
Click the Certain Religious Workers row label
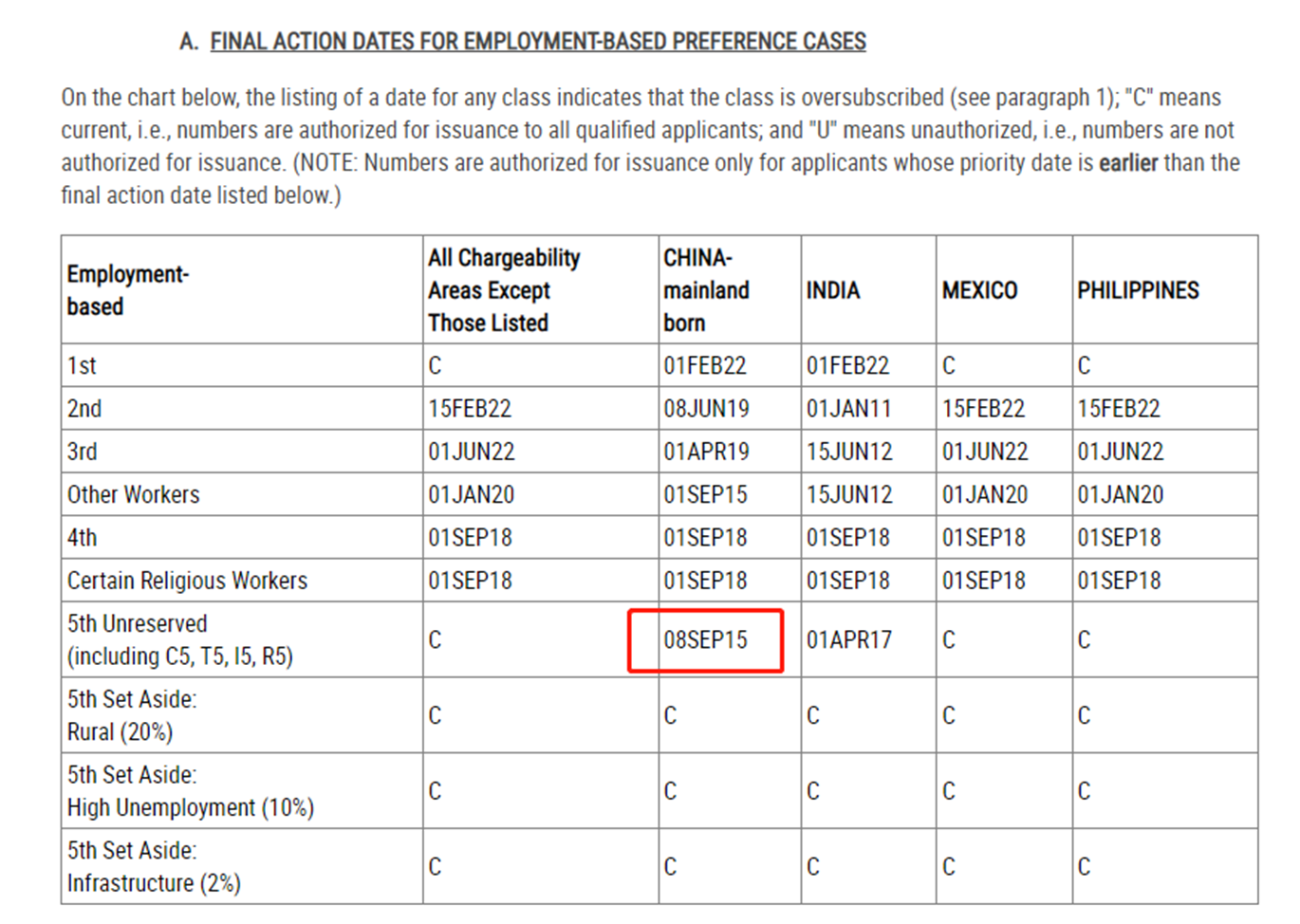187,581
